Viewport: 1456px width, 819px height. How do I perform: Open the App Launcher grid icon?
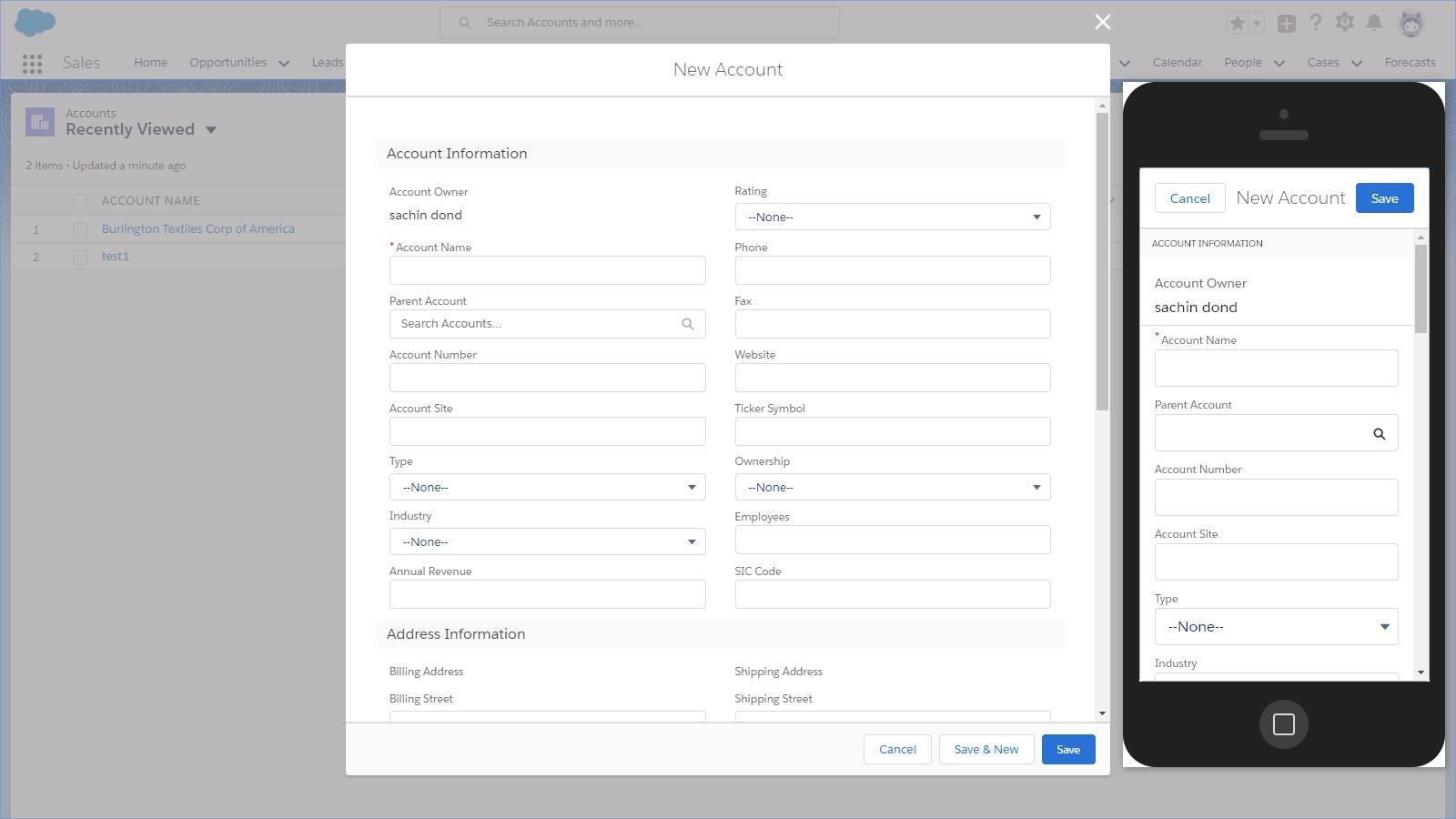[x=32, y=63]
